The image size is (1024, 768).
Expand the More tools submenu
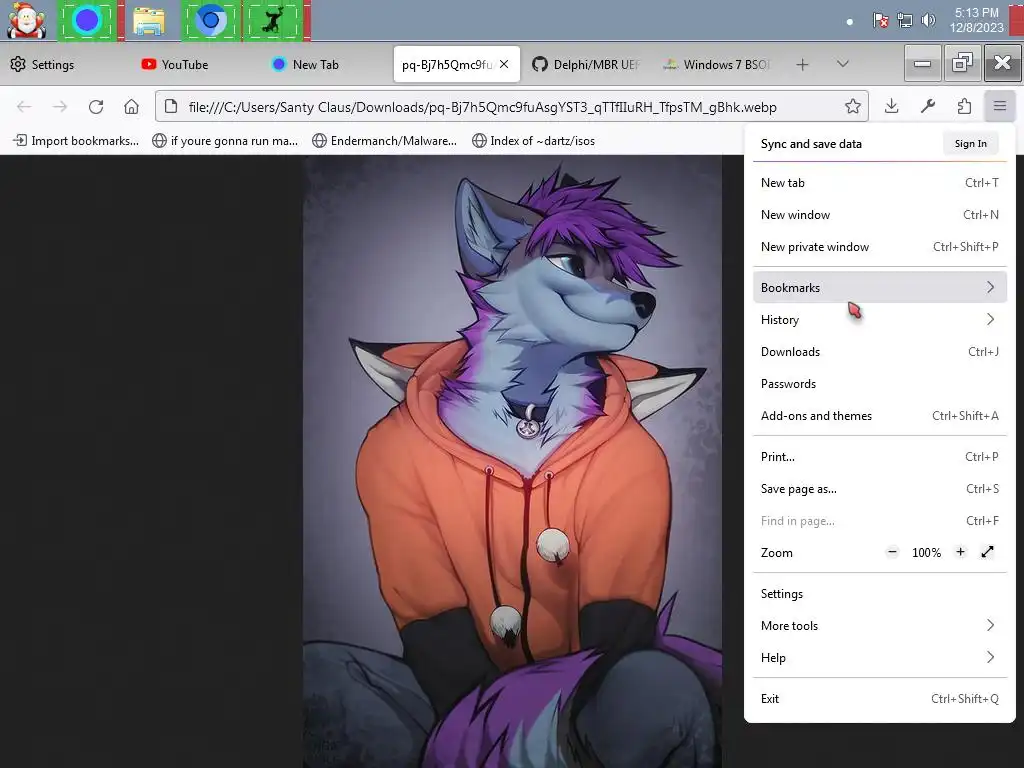click(x=880, y=626)
